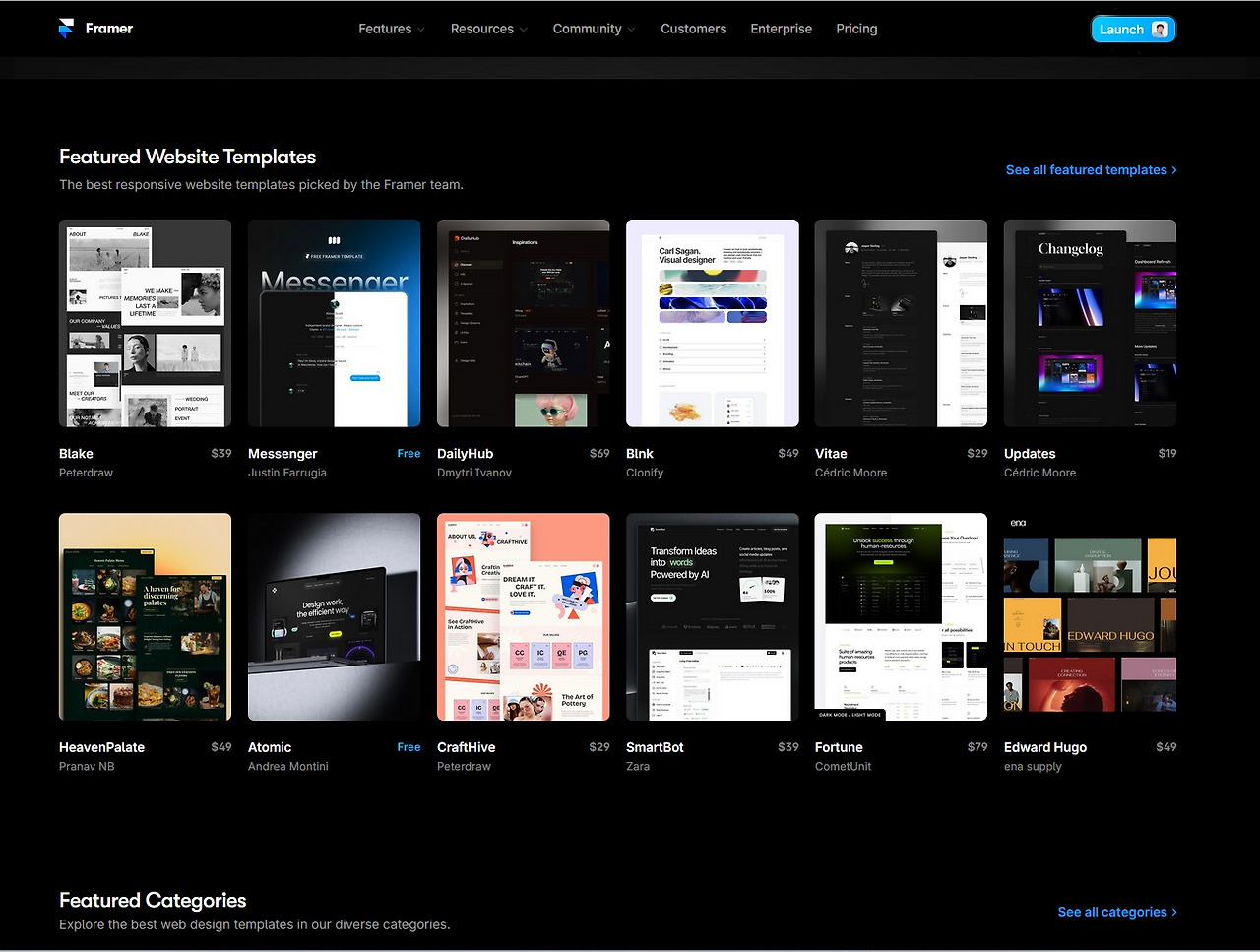The width and height of the screenshot is (1260, 952).
Task: Click the Fortune template title
Action: tap(839, 747)
